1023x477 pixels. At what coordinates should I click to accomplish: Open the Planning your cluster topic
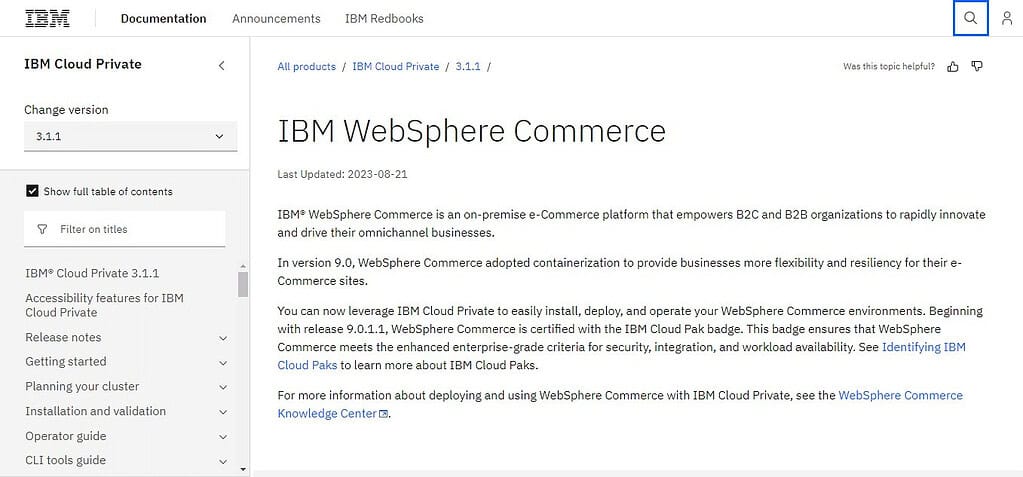pyautogui.click(x=82, y=386)
